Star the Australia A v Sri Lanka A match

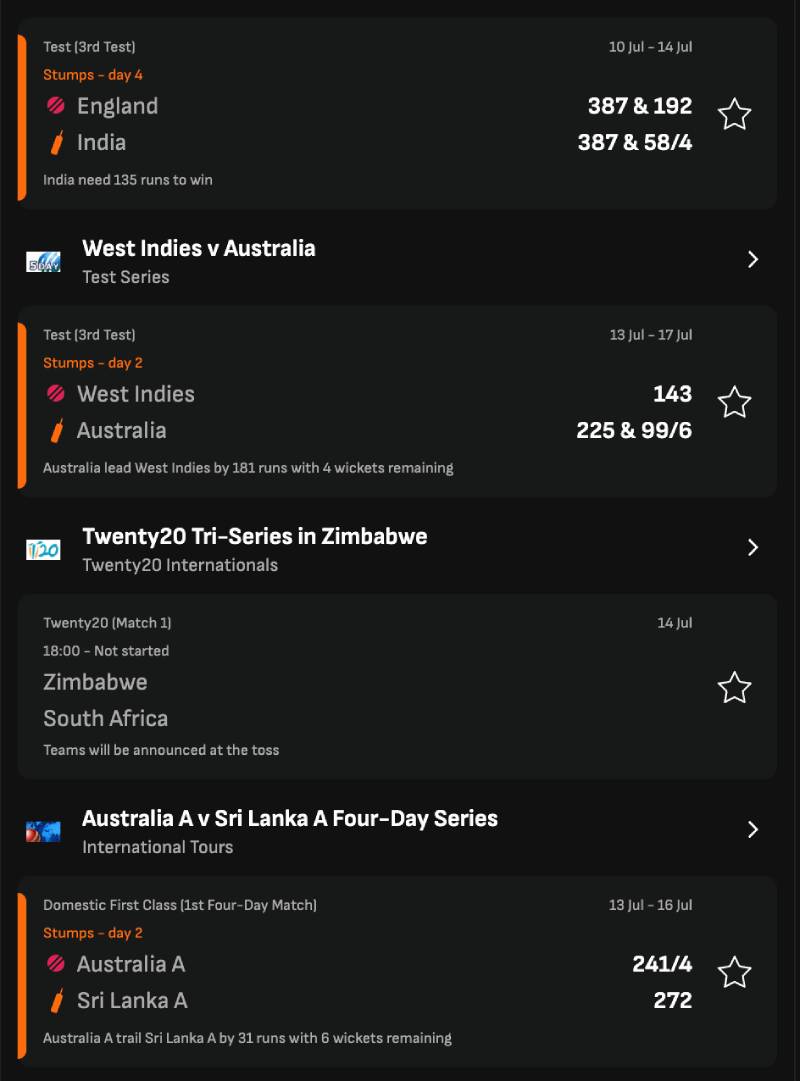[x=734, y=973]
